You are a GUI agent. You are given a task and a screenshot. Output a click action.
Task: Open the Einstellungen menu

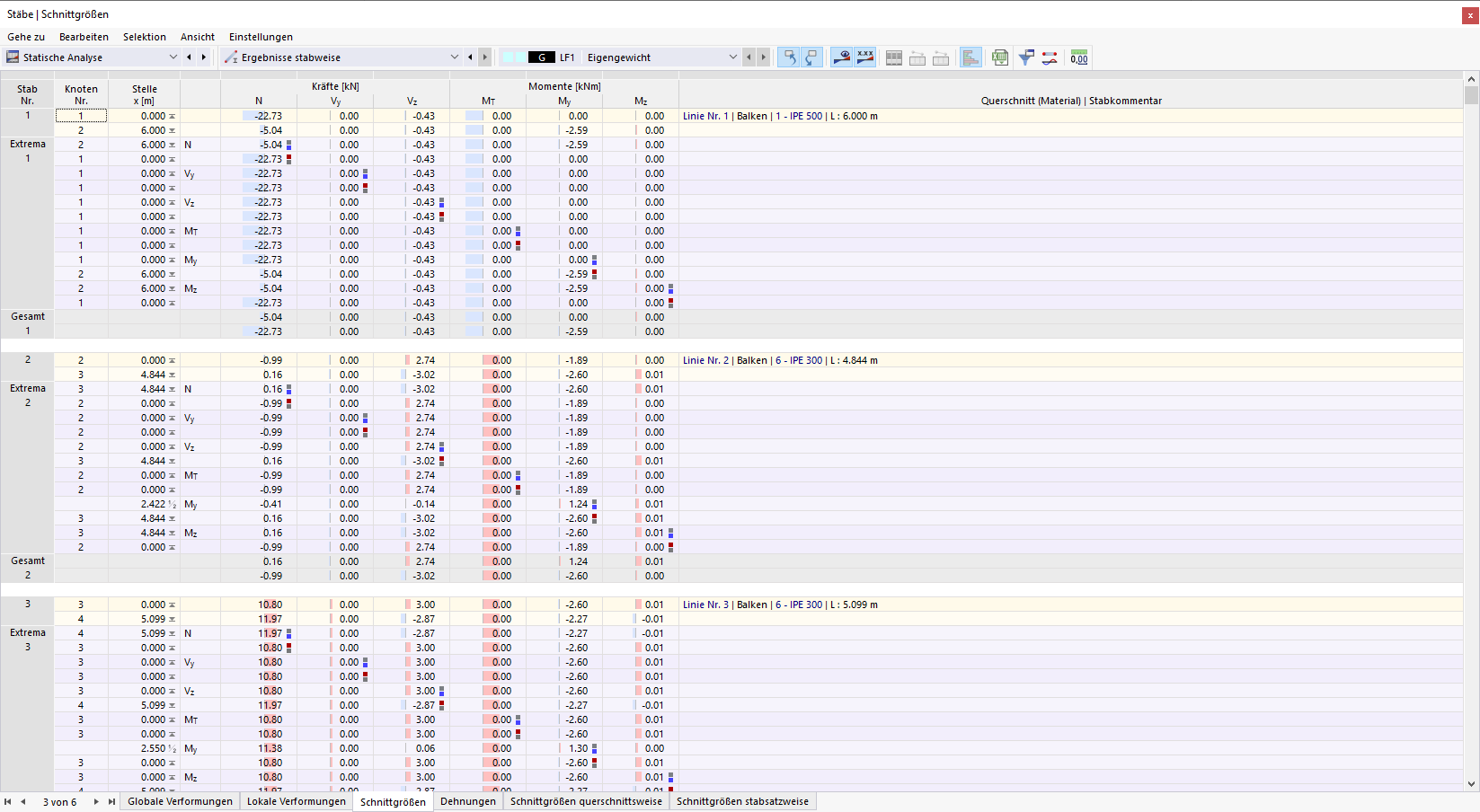click(261, 37)
